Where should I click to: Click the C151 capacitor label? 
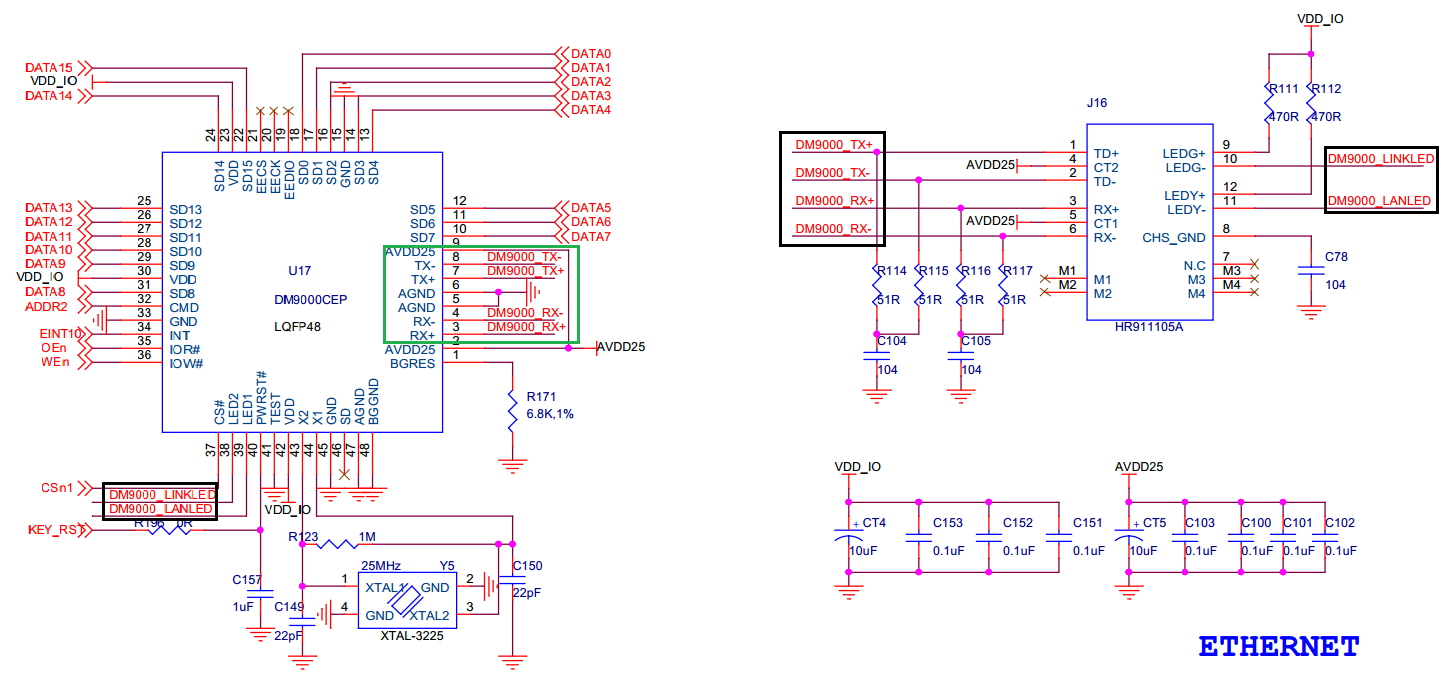coord(1088,523)
